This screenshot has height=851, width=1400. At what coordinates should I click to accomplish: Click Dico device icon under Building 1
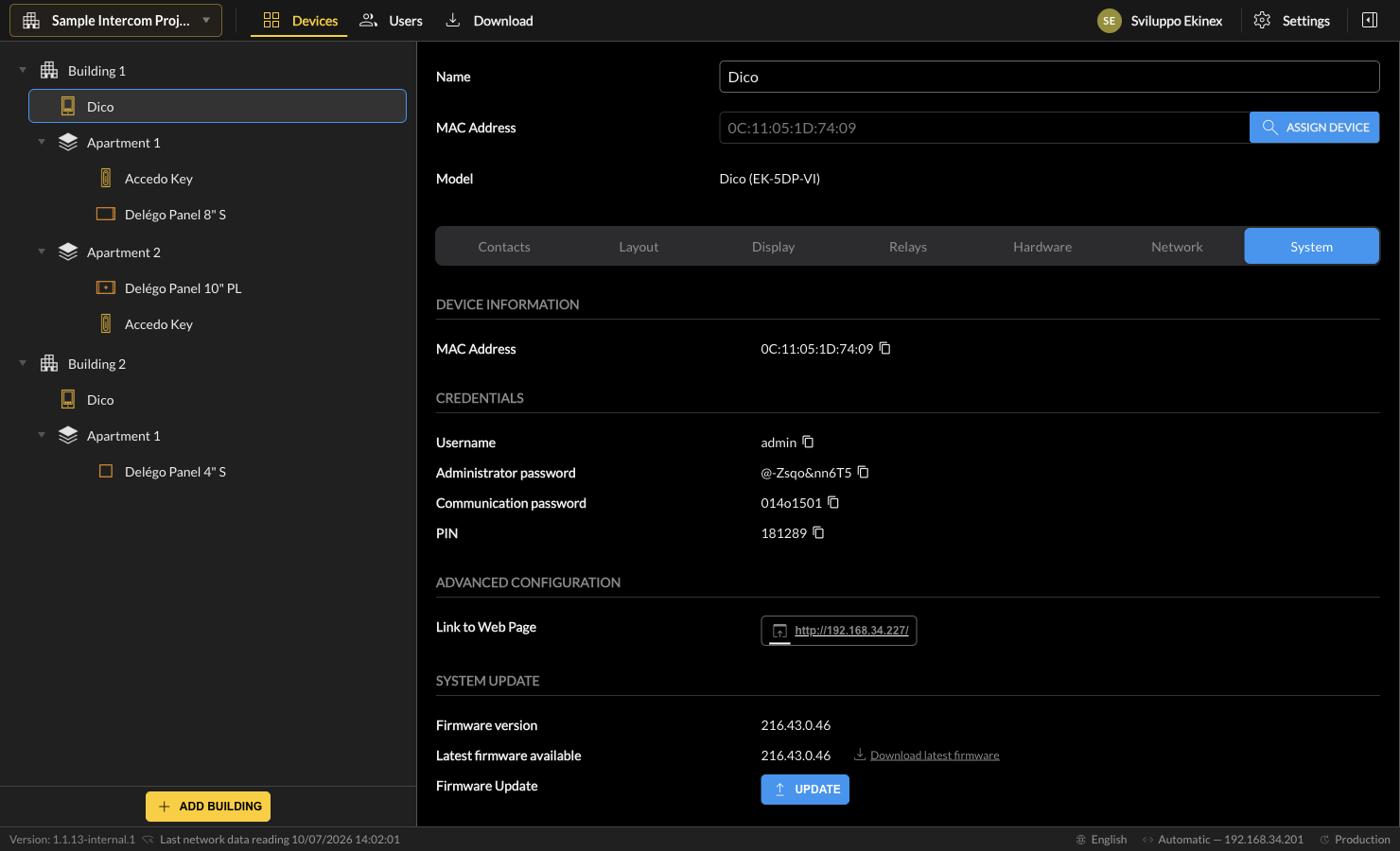point(68,106)
